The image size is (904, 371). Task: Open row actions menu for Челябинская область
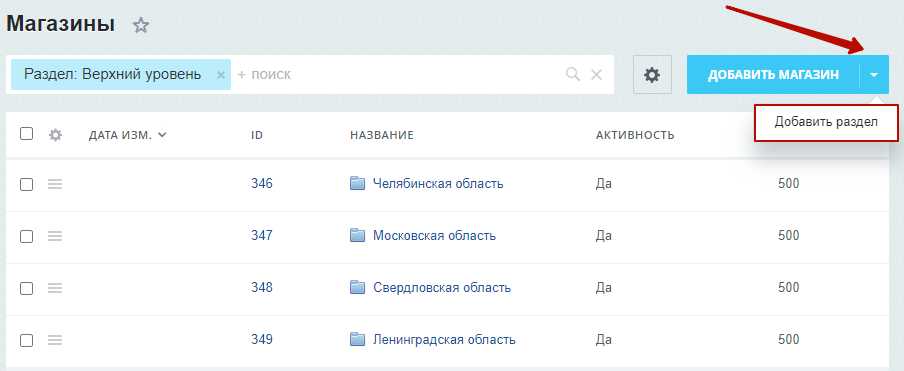coord(55,184)
